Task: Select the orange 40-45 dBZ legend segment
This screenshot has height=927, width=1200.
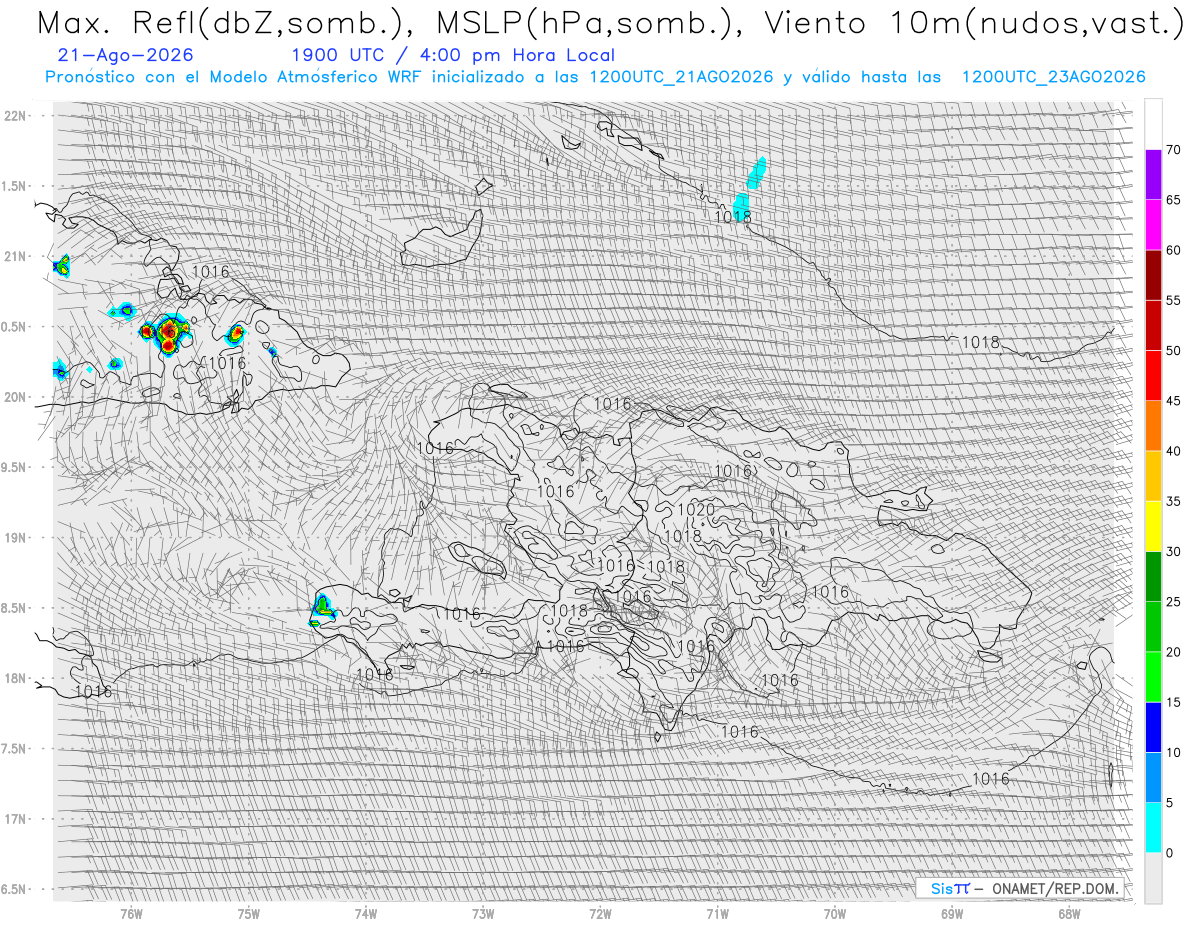Action: click(x=1153, y=426)
